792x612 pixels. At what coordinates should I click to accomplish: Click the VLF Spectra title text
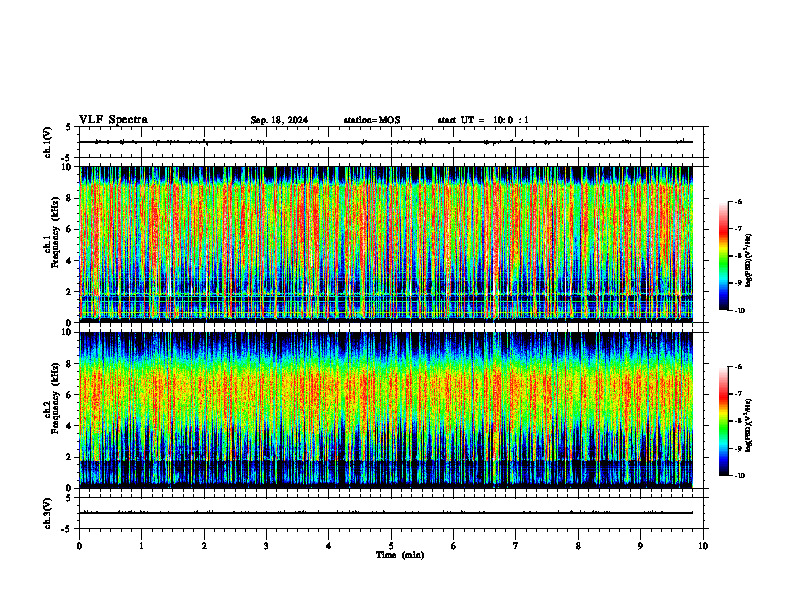[x=113, y=120]
